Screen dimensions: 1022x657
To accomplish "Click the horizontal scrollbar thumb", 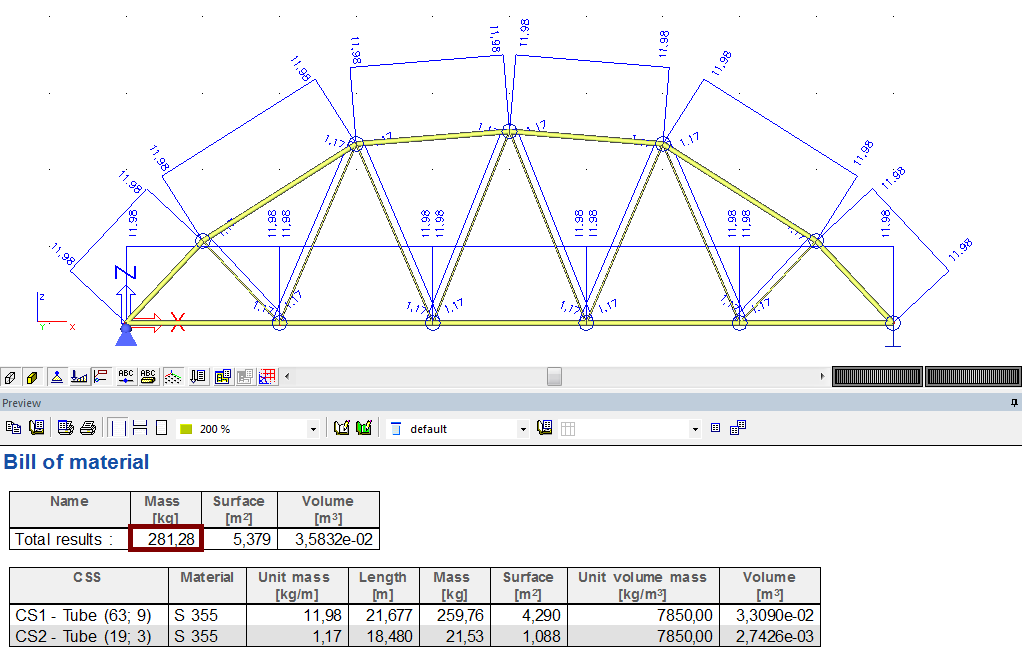I will (555, 376).
